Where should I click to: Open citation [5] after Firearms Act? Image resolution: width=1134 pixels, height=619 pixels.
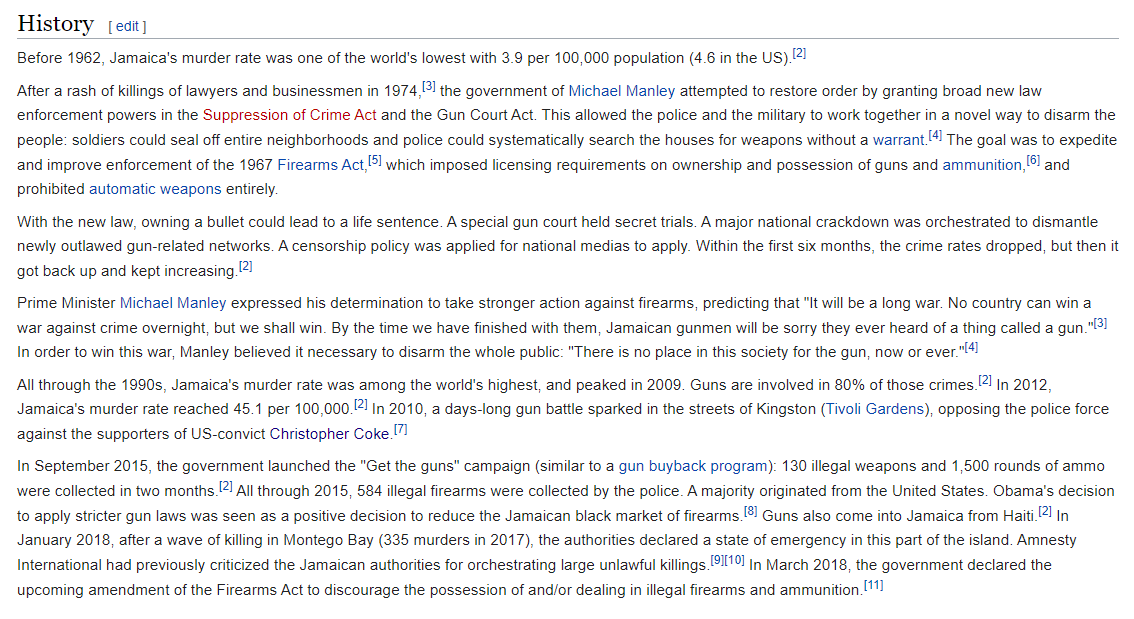(x=375, y=160)
